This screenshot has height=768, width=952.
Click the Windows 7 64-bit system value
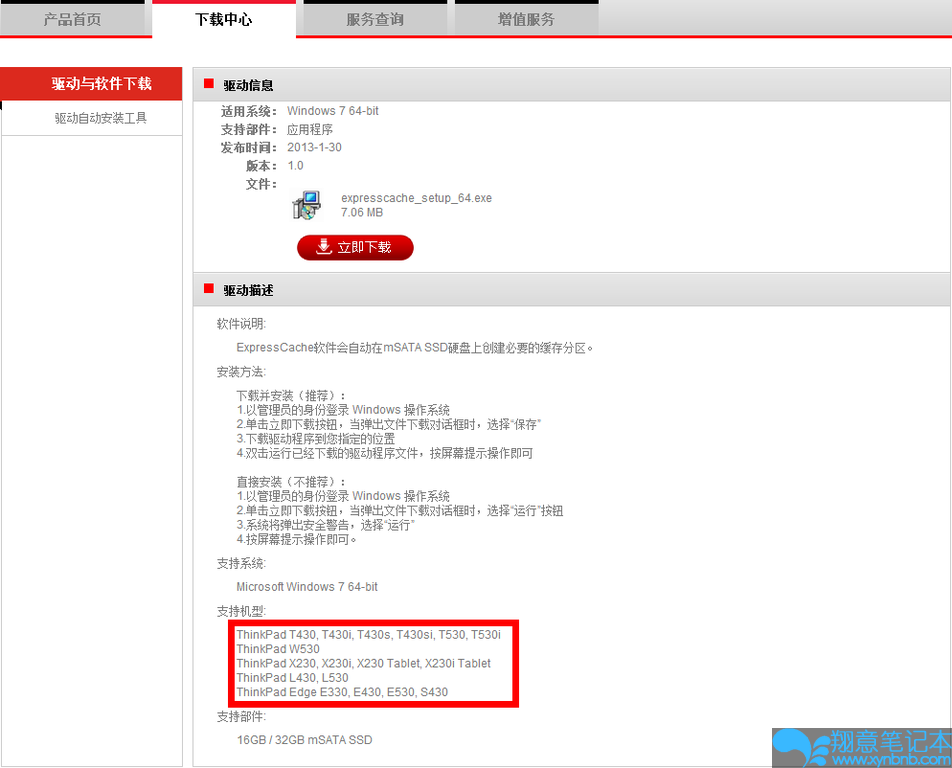click(333, 111)
